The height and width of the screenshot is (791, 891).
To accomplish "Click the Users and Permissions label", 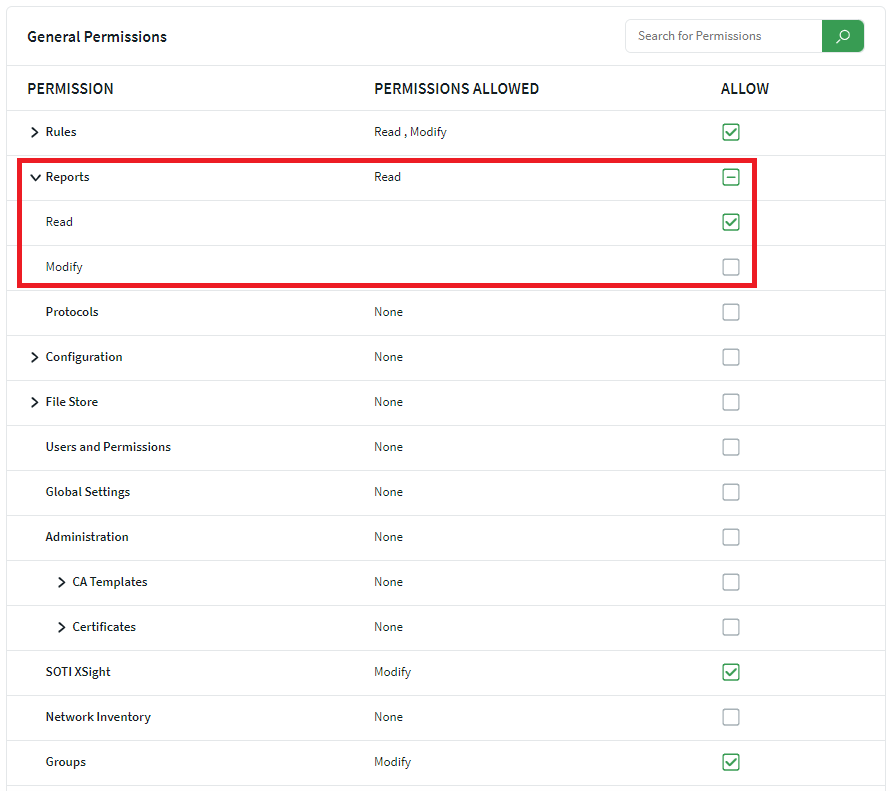I will pos(108,447).
